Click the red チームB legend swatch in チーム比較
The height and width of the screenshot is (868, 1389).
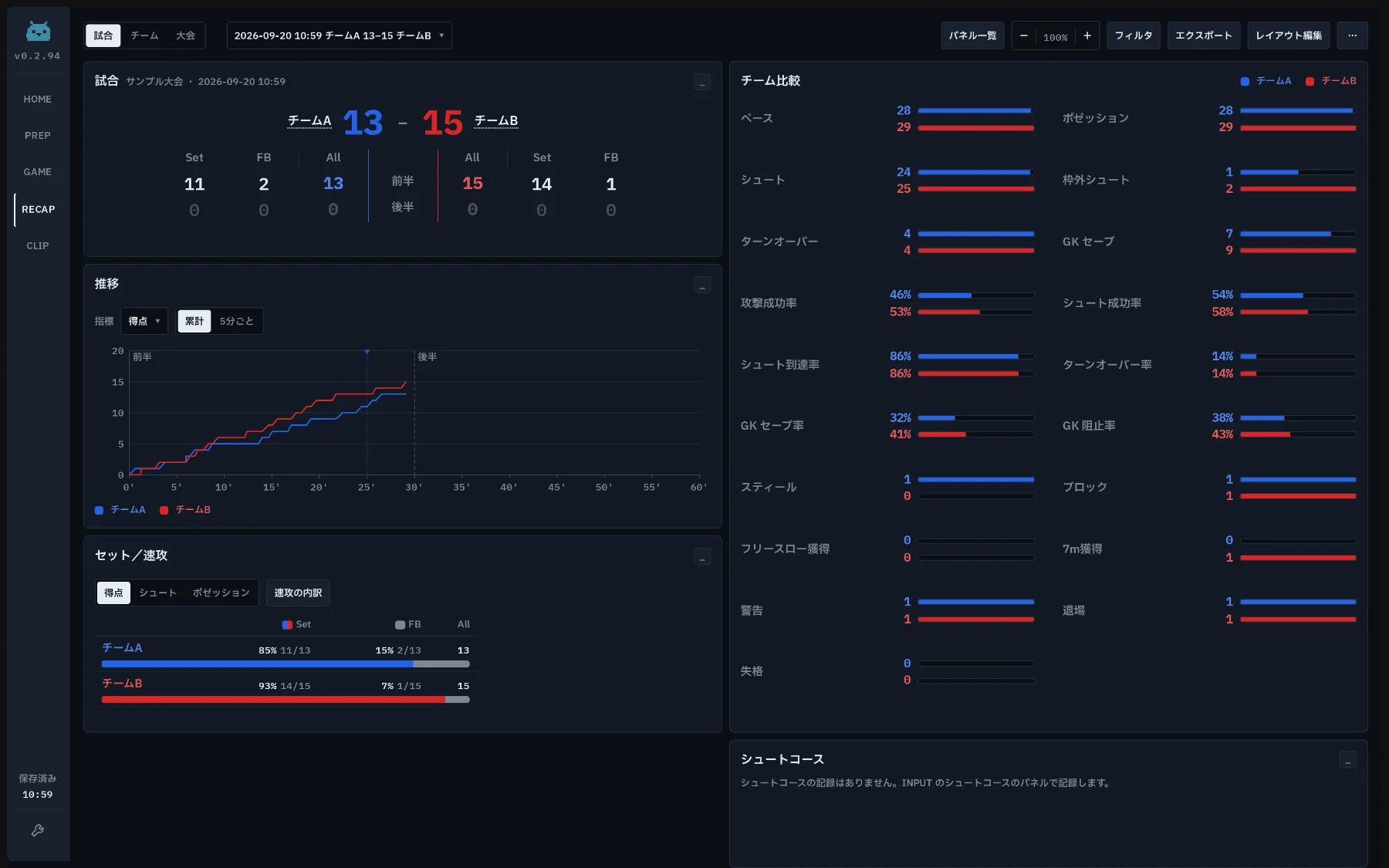[1310, 81]
